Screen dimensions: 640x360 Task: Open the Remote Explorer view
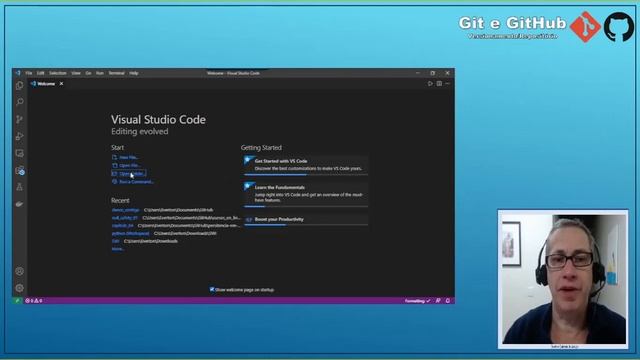click(x=19, y=153)
